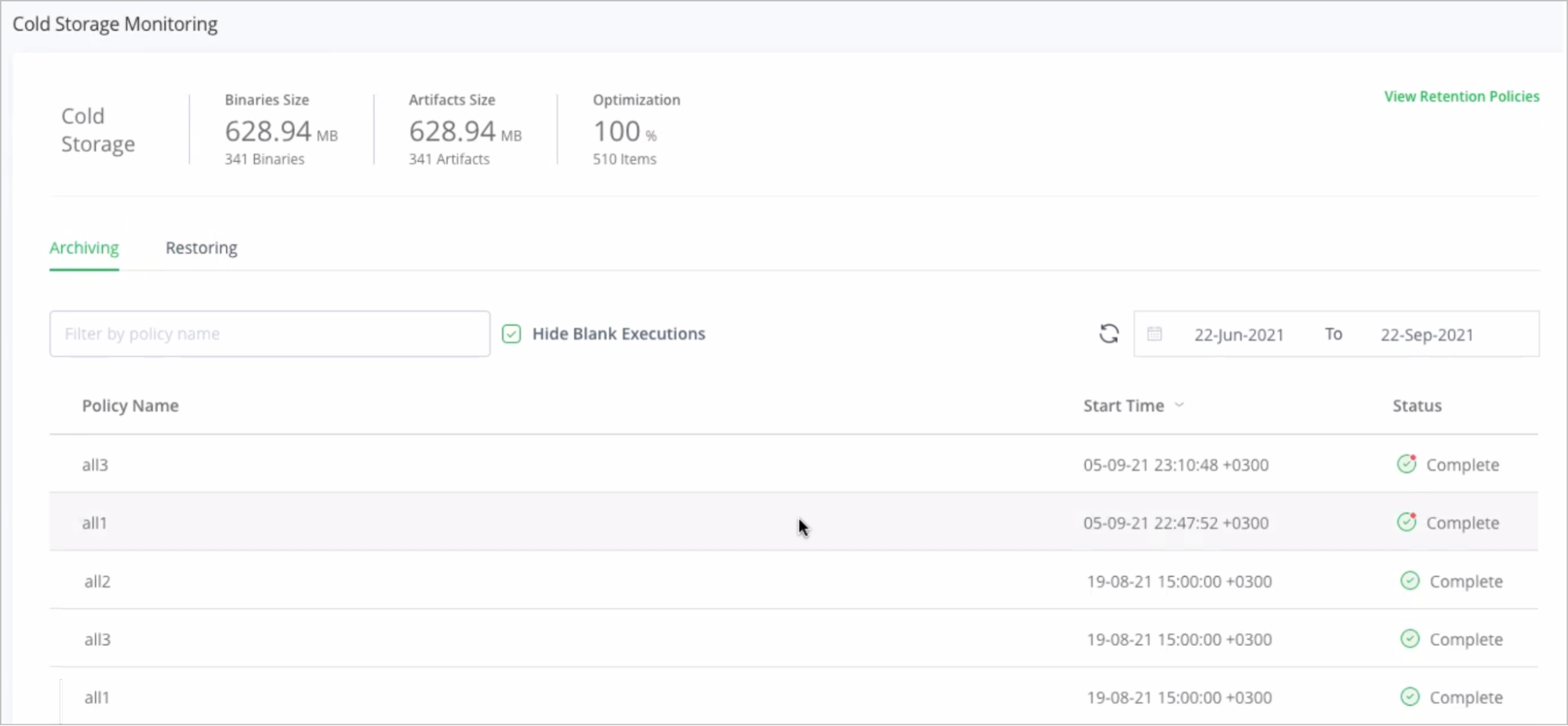Click the Complete icon on the bottom all1 row
The image size is (1568, 726).
[1410, 697]
